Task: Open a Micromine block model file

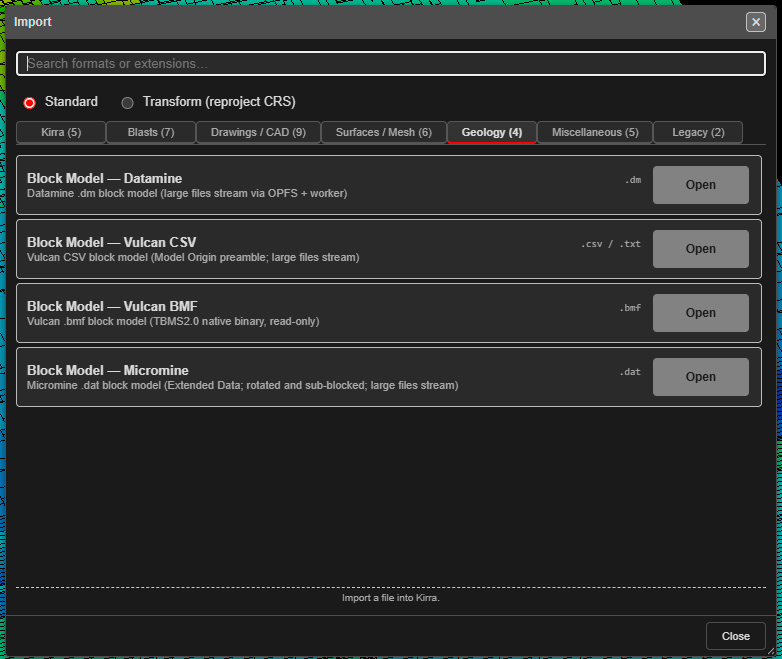Action: click(x=700, y=377)
